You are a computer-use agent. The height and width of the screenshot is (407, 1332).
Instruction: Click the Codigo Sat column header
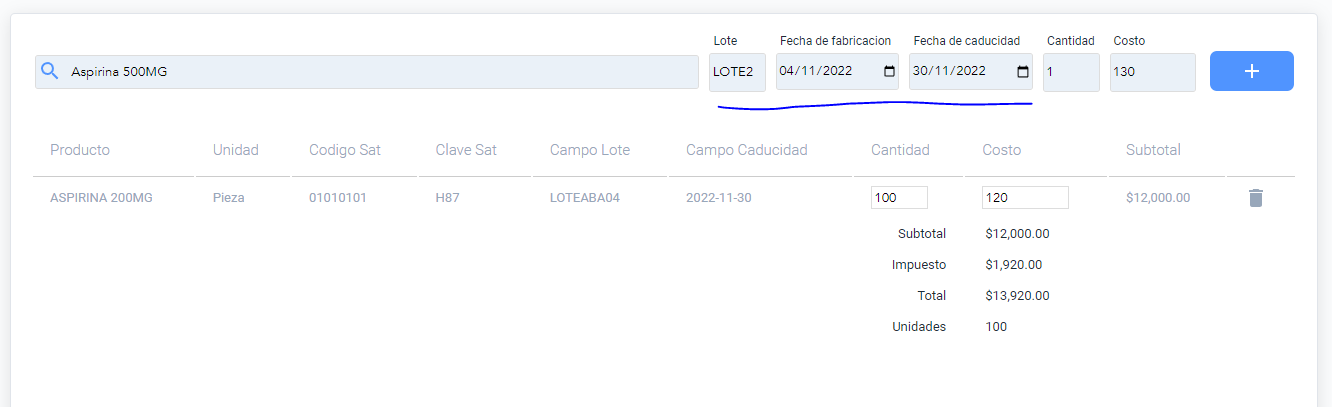pyautogui.click(x=345, y=150)
